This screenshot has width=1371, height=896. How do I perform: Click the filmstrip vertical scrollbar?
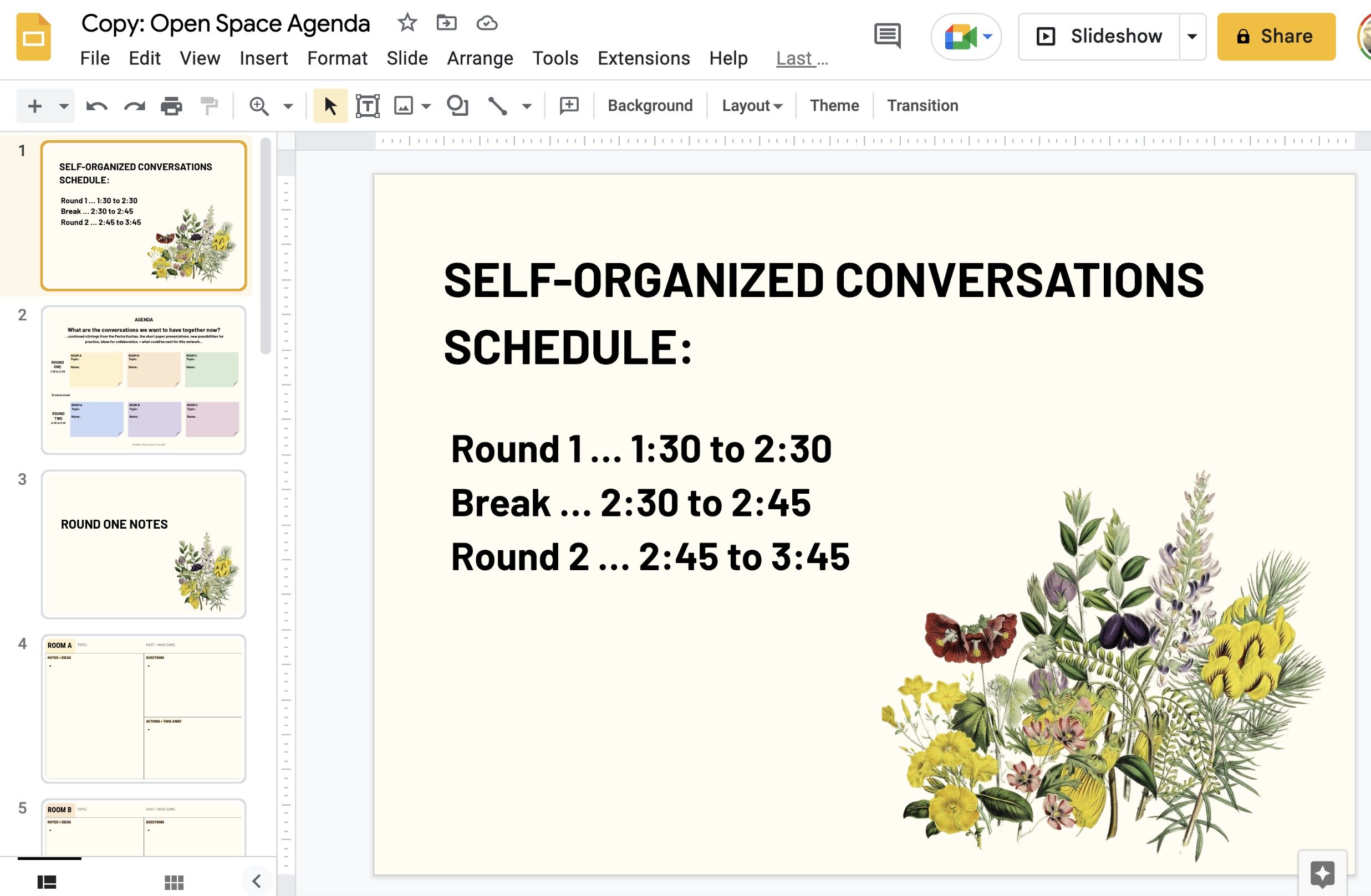(265, 247)
